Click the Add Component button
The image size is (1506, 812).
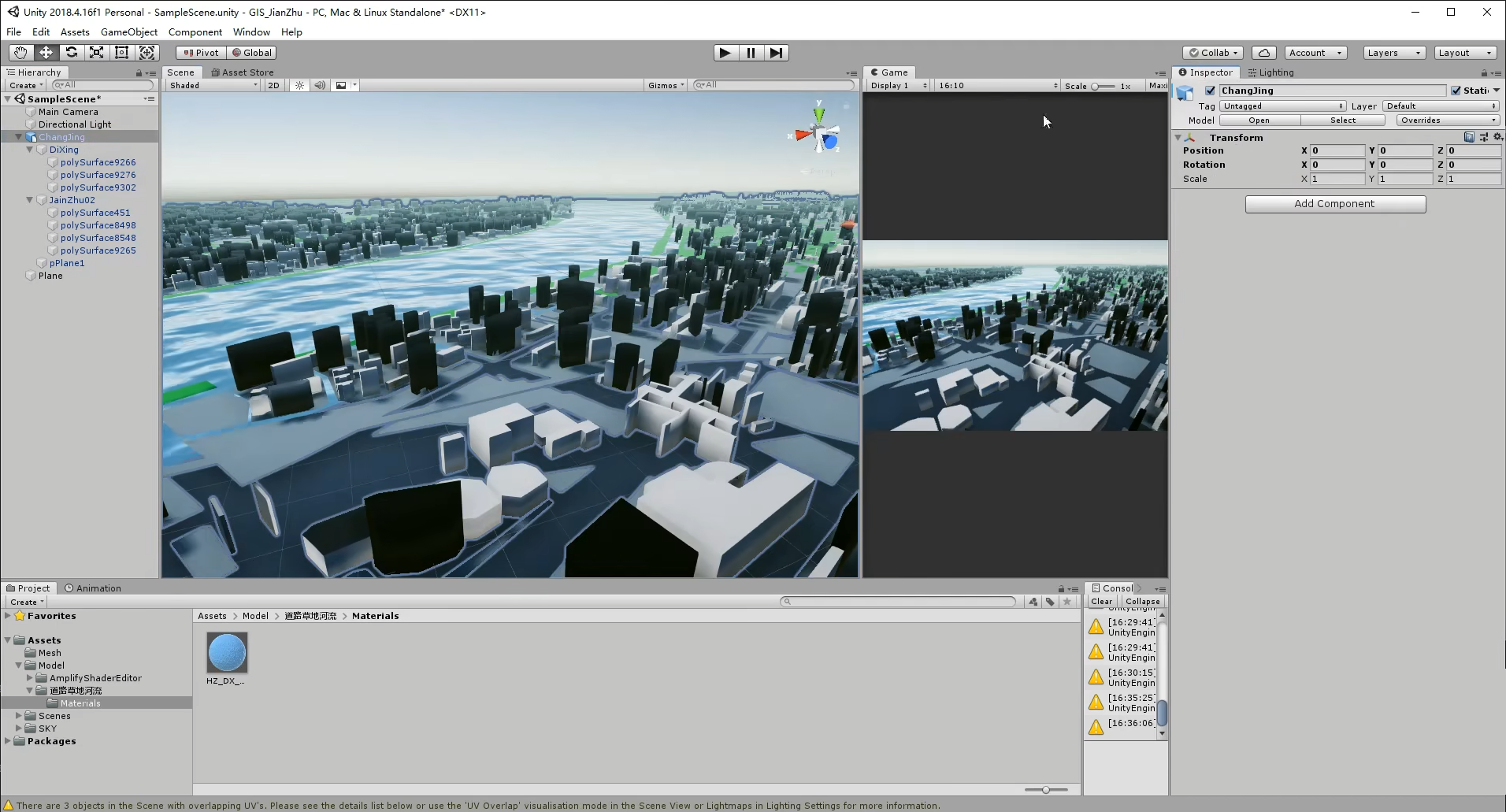1335,204
